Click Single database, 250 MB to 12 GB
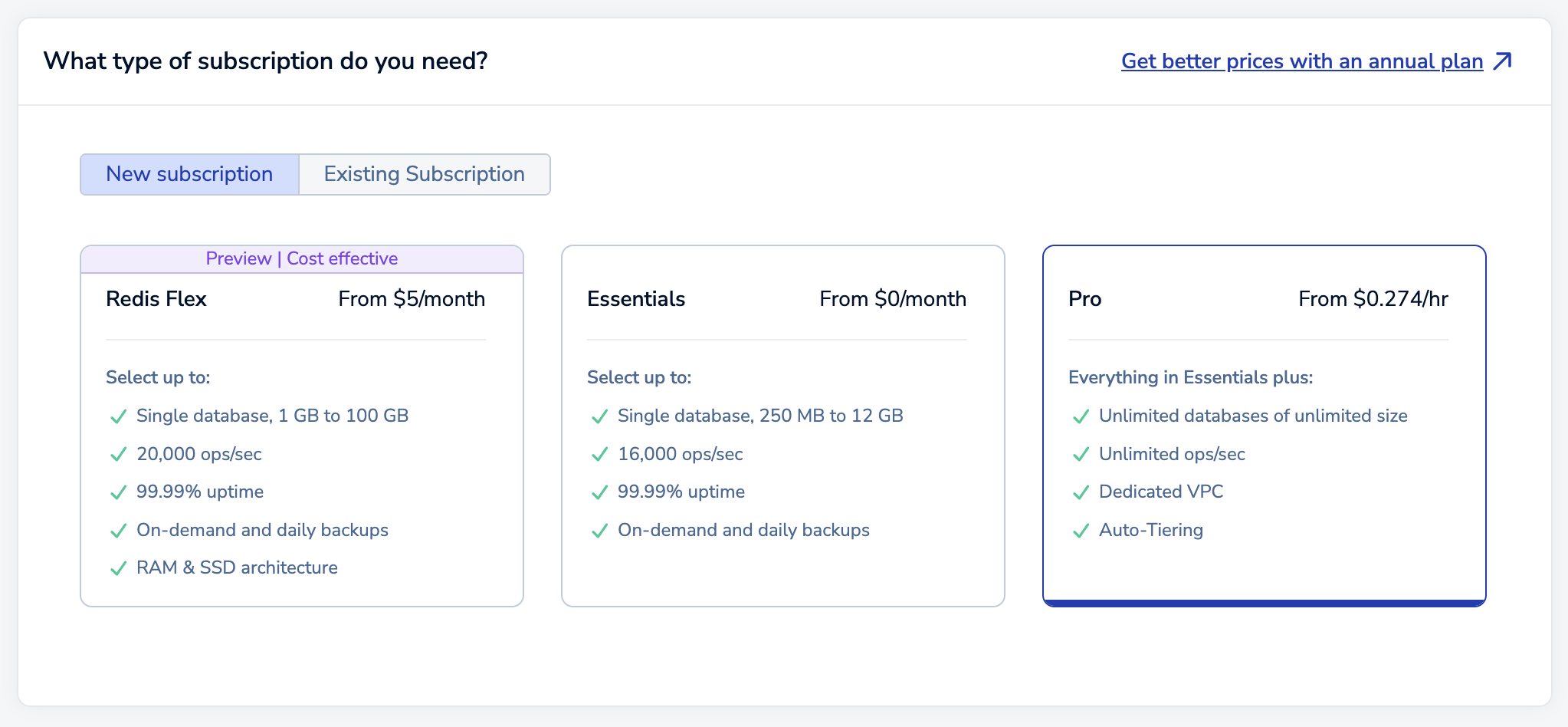The width and height of the screenshot is (1568, 727). click(x=760, y=416)
